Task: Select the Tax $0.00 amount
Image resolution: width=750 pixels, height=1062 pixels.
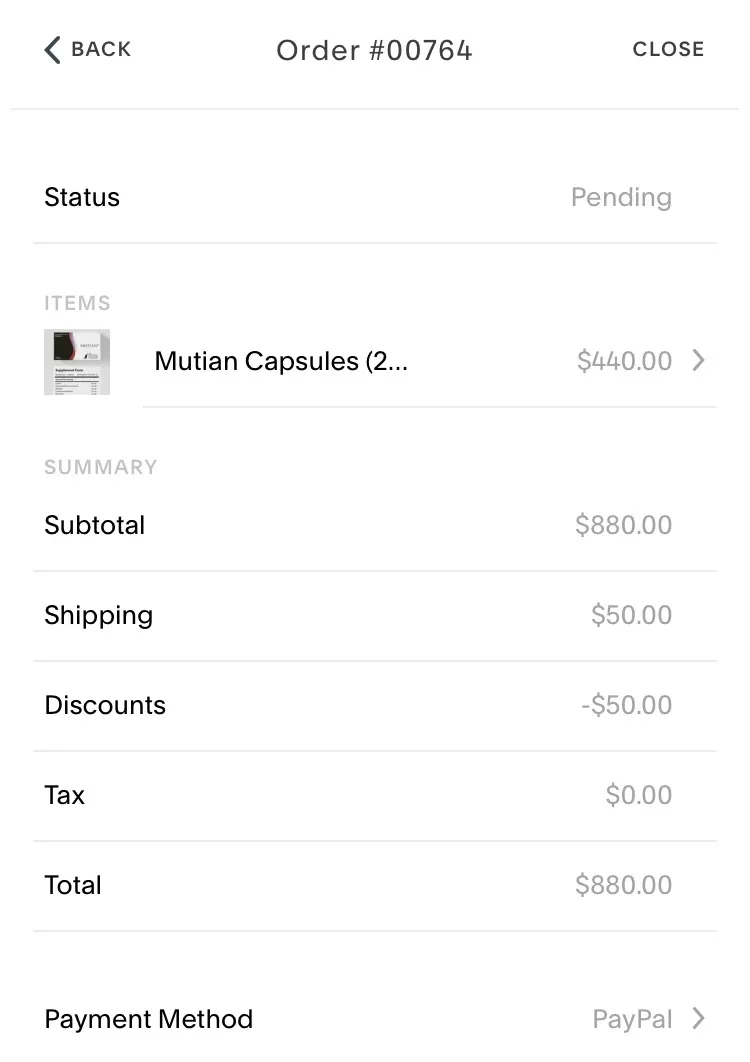Action: [638, 795]
